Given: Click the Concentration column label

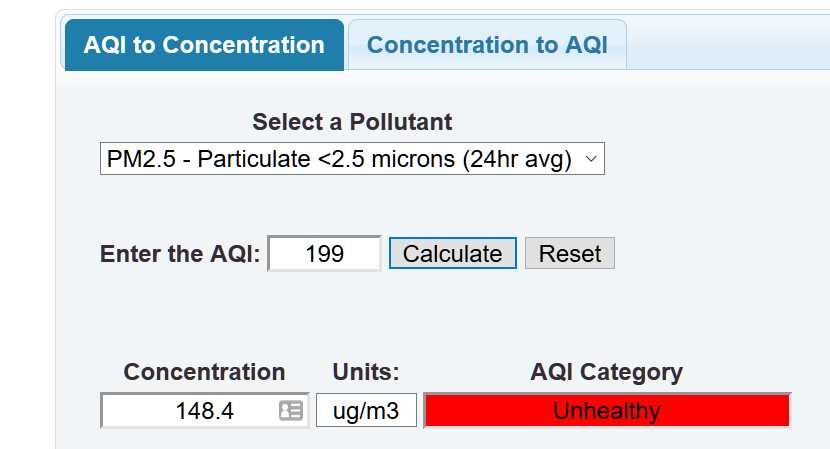Looking at the screenshot, I should (x=204, y=372).
